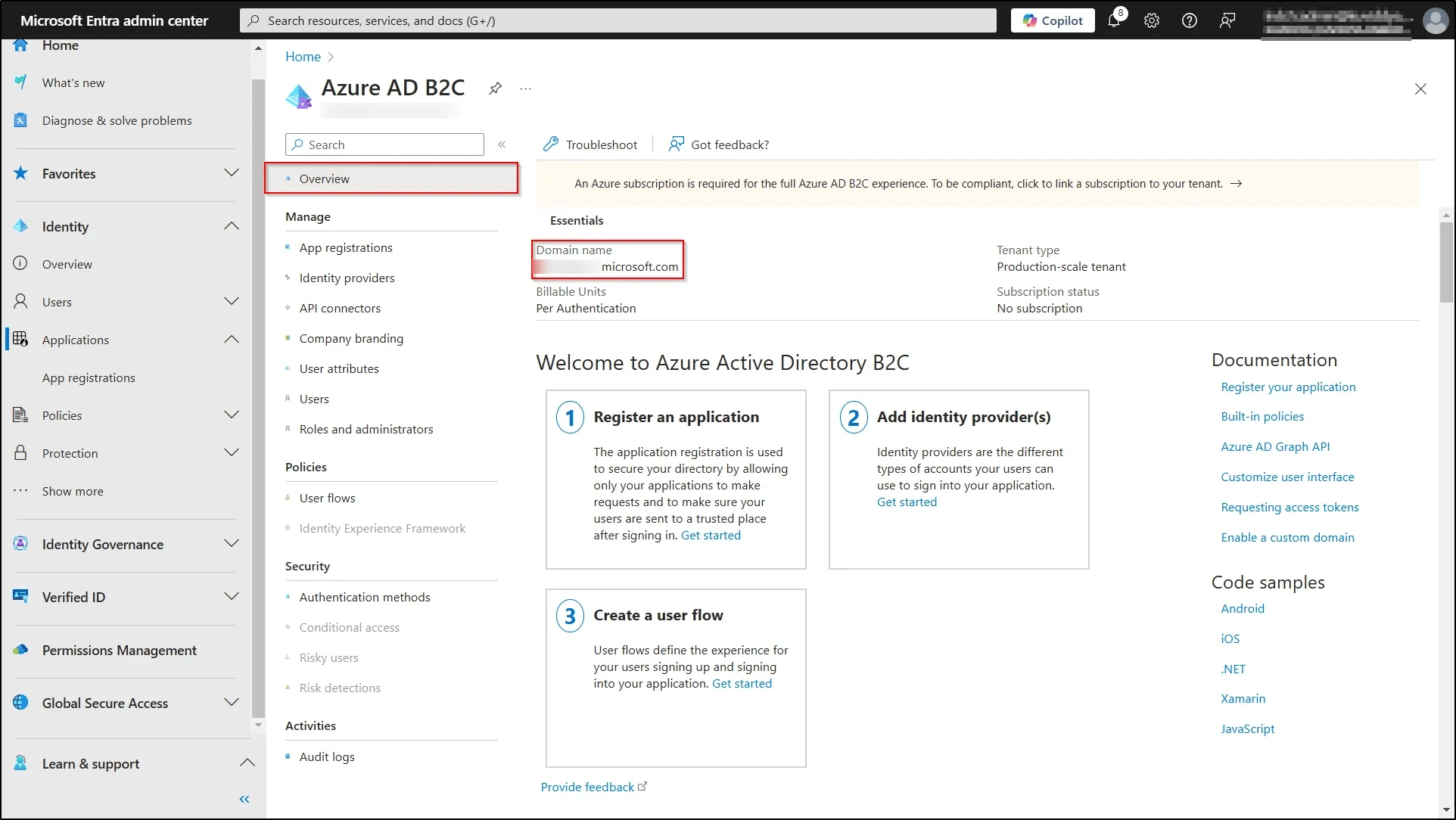Select Verified ID in the sidebar
The height and width of the screenshot is (820, 1456).
coord(73,597)
